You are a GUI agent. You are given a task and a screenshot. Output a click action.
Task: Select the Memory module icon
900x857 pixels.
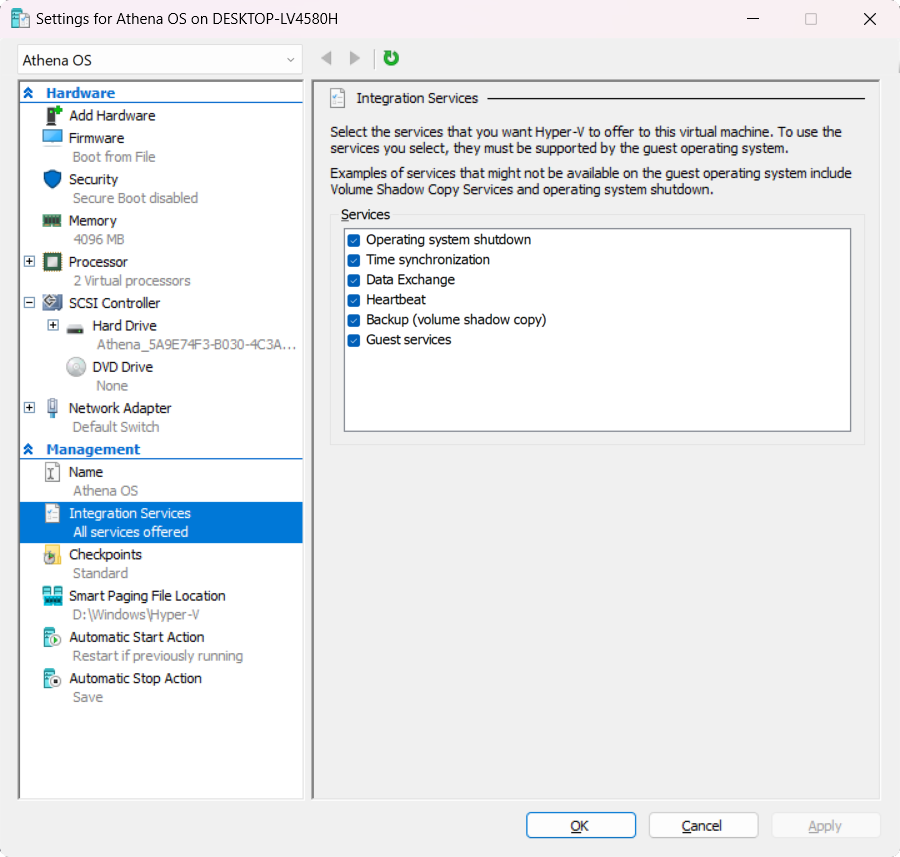coord(52,220)
